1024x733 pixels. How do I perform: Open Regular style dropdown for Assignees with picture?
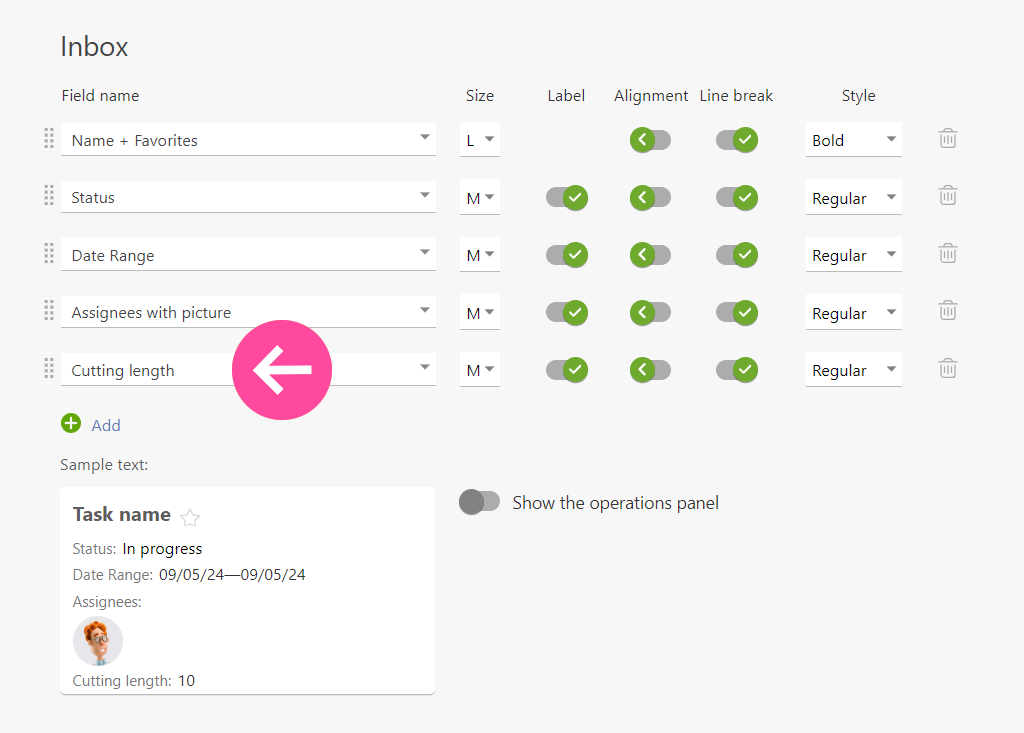(854, 312)
